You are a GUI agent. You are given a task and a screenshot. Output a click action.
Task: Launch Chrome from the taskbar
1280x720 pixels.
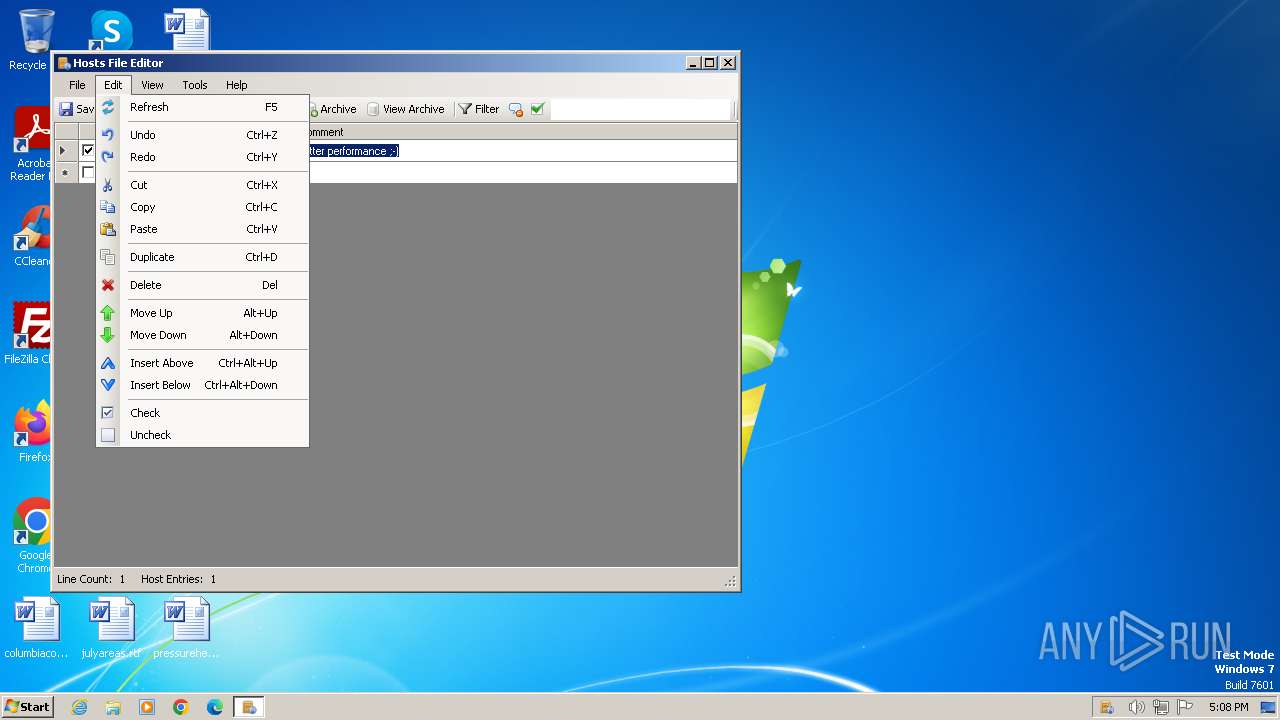[181, 707]
